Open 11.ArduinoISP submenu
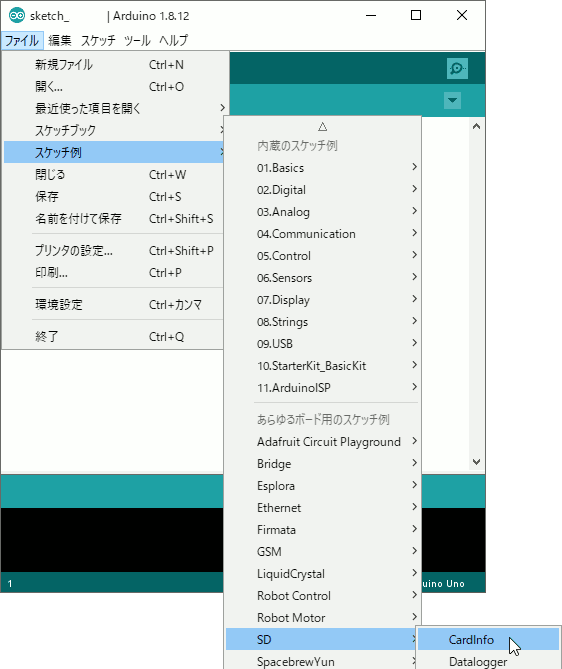 [x=323, y=388]
